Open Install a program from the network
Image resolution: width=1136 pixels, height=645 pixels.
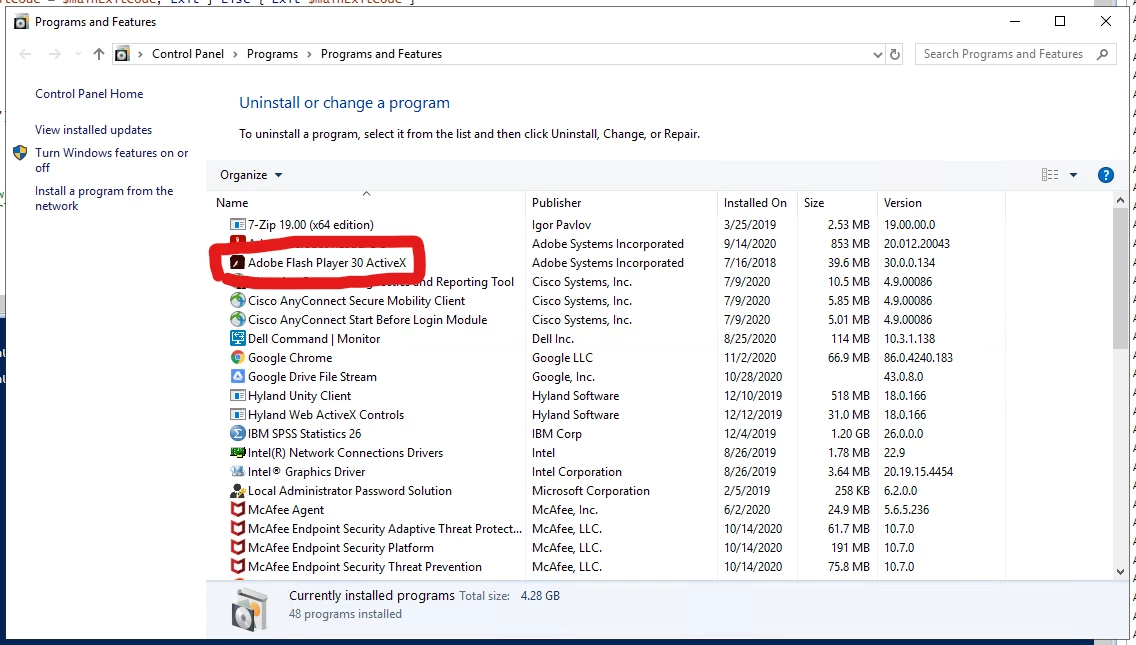104,198
